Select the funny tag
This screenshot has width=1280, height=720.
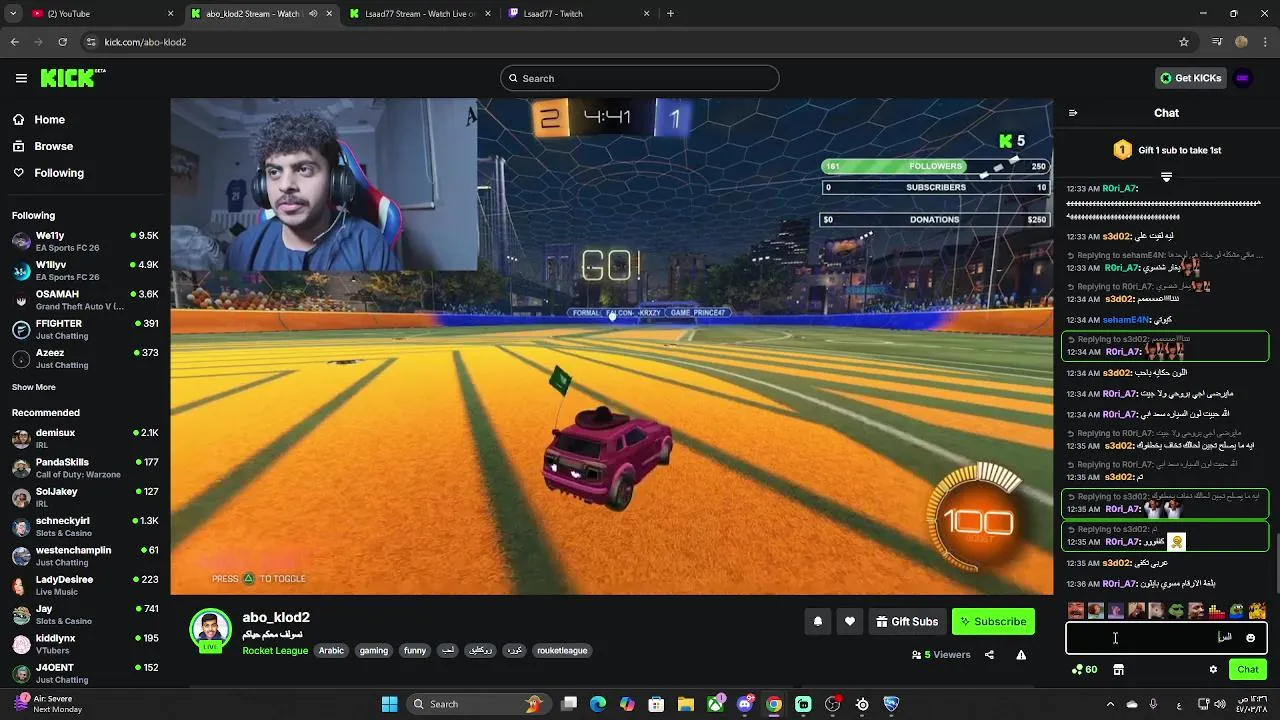point(415,651)
